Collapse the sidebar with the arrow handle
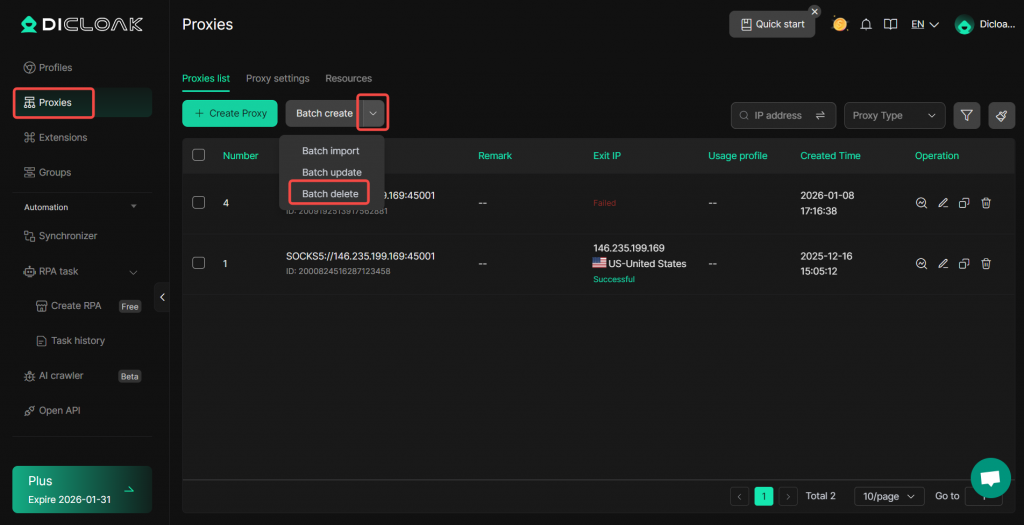1024x525 pixels. coord(162,297)
